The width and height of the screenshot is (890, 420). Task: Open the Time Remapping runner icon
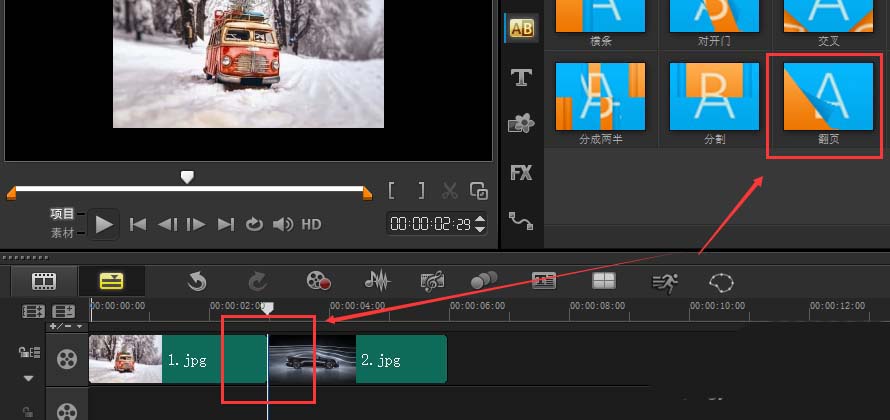tap(665, 282)
